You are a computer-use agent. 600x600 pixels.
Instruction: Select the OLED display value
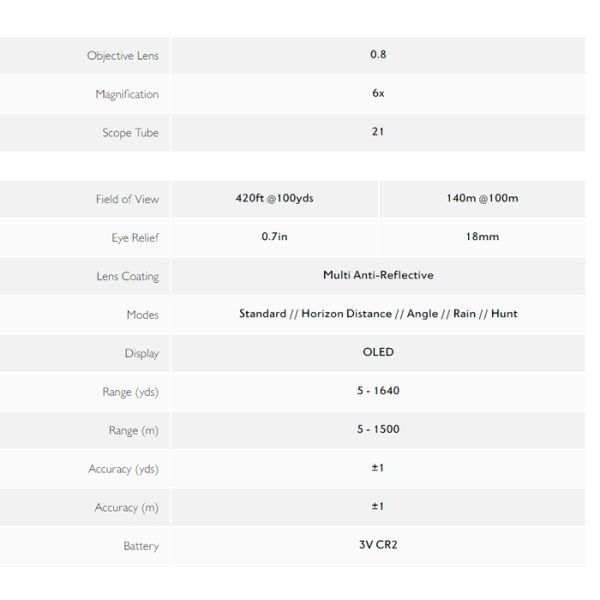(x=378, y=352)
